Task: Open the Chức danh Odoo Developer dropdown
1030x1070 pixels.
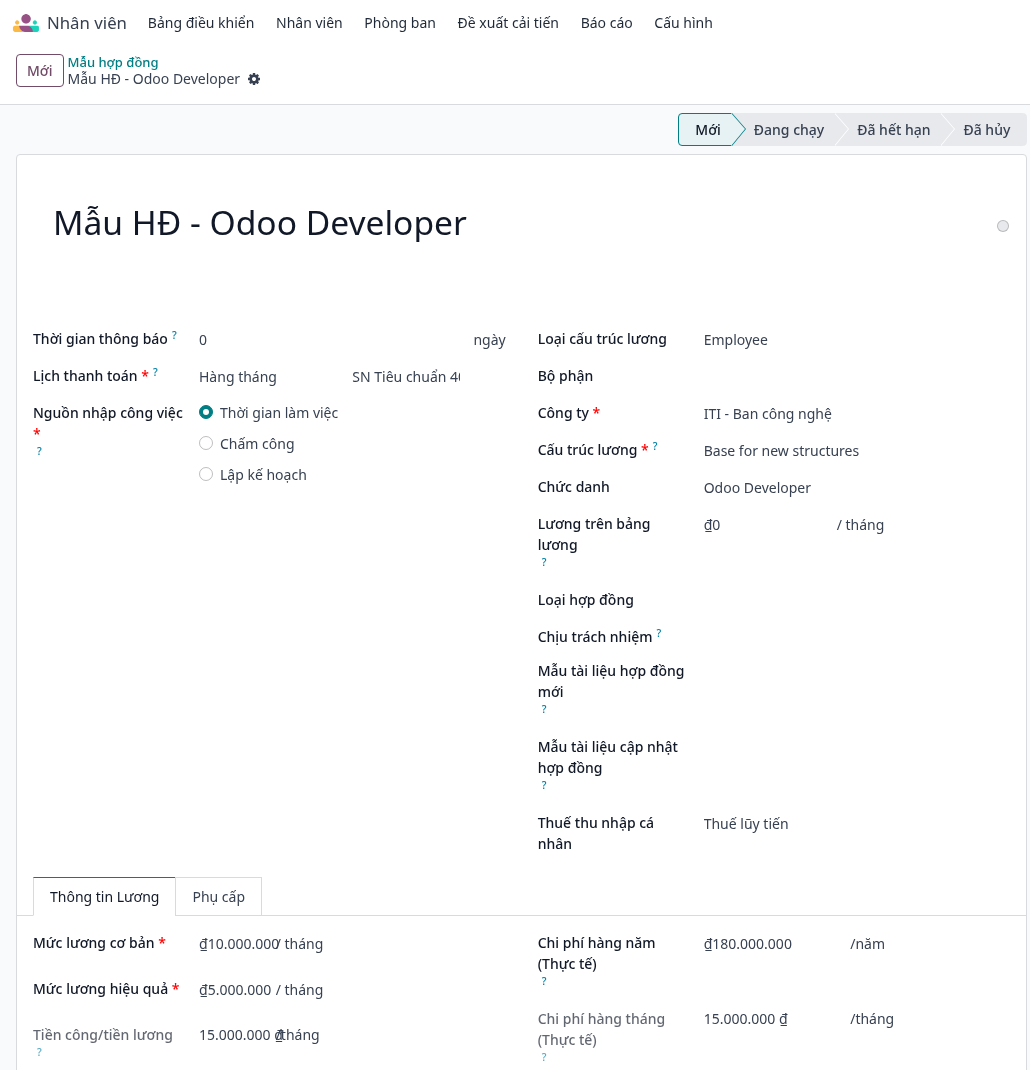Action: [x=857, y=487]
